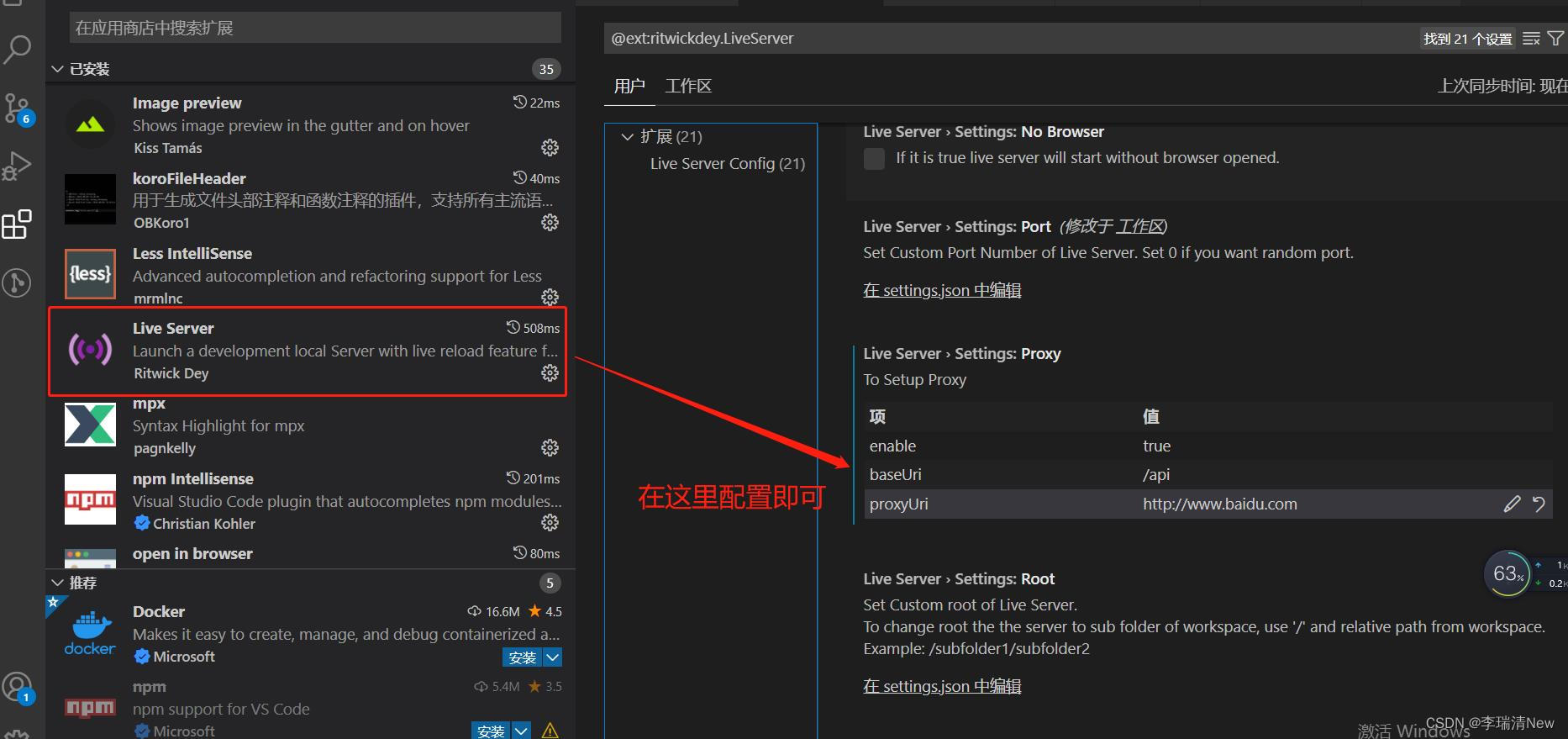Image resolution: width=1568 pixels, height=739 pixels.
Task: Select the Docker extension logo
Action: point(90,633)
